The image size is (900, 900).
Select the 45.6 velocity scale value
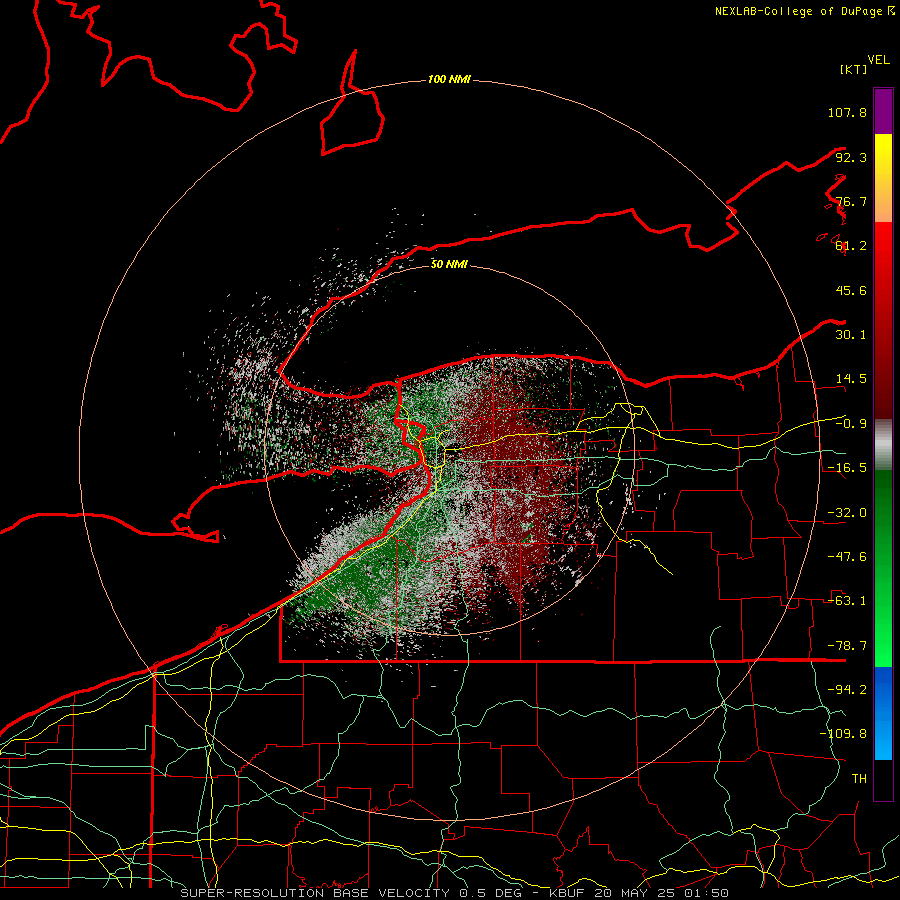(x=851, y=290)
